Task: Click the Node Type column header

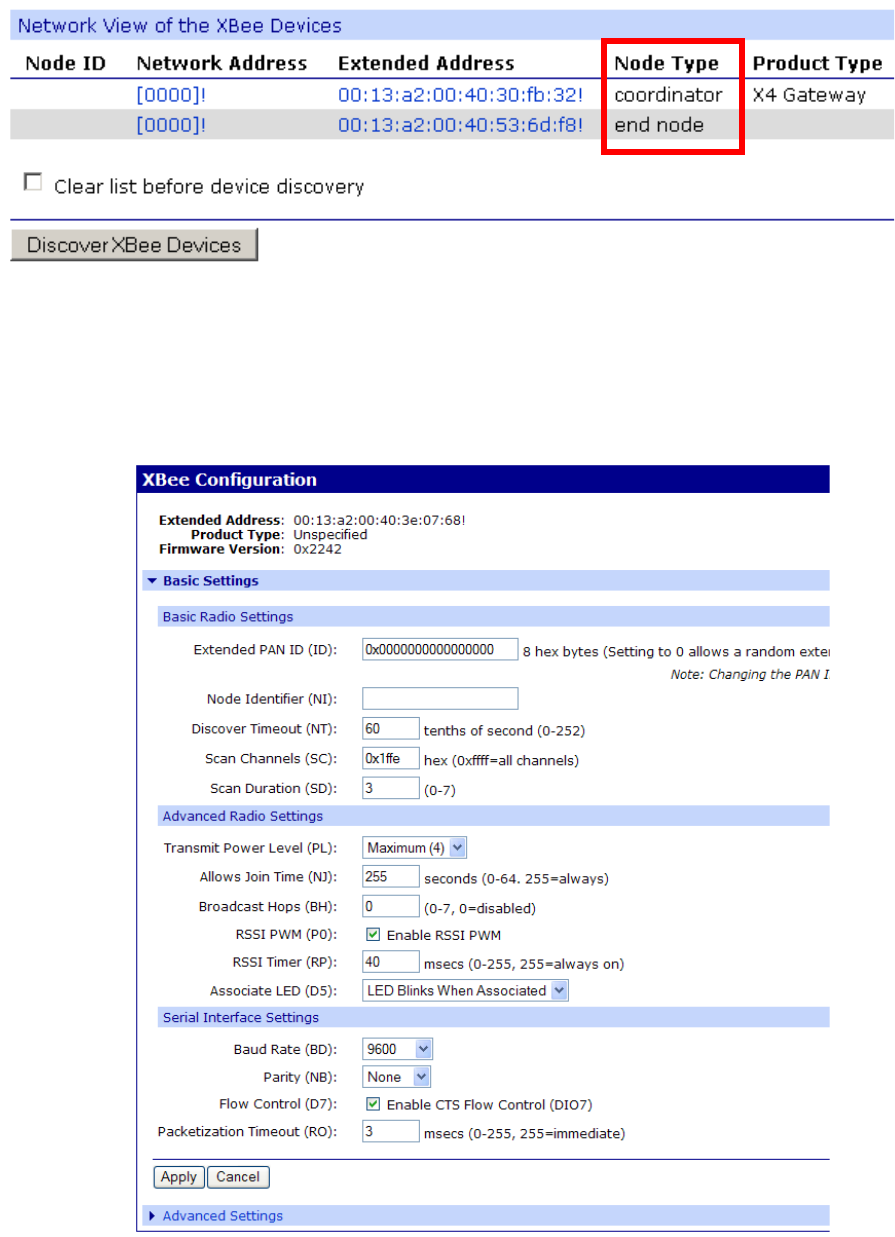Action: 666,63
